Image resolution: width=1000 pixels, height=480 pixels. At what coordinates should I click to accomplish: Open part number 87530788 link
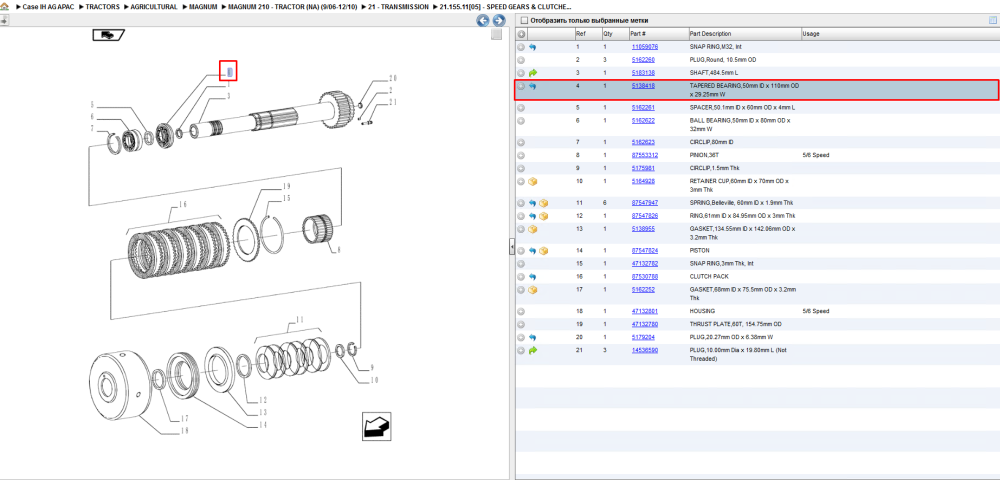pyautogui.click(x=645, y=277)
